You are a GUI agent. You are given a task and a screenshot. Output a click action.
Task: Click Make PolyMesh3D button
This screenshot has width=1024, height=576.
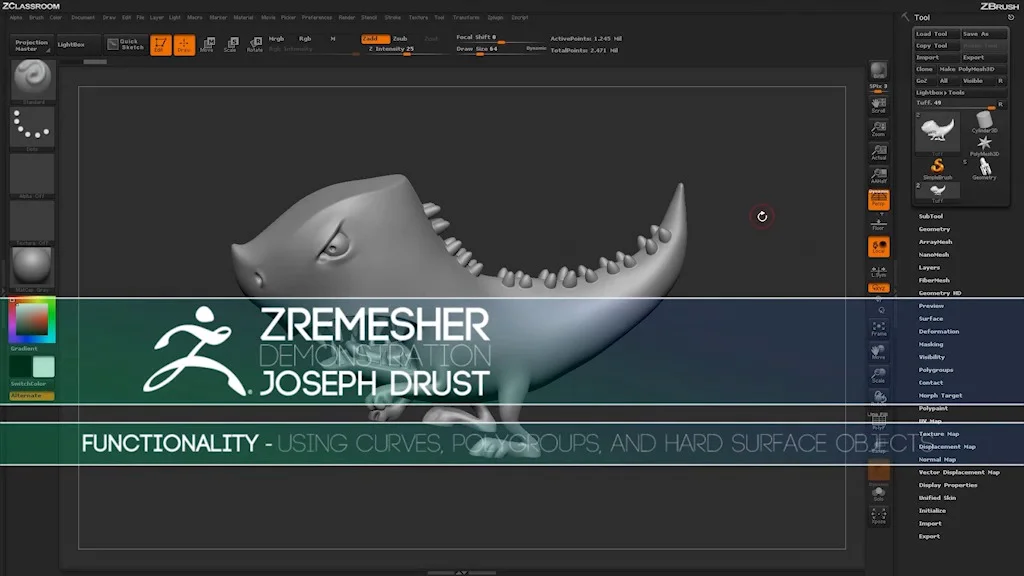pyautogui.click(x=972, y=69)
